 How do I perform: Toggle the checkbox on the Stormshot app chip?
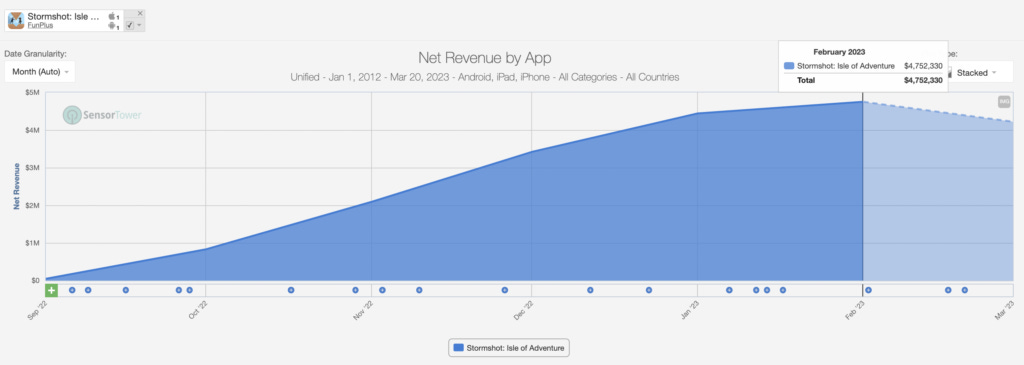pos(129,25)
